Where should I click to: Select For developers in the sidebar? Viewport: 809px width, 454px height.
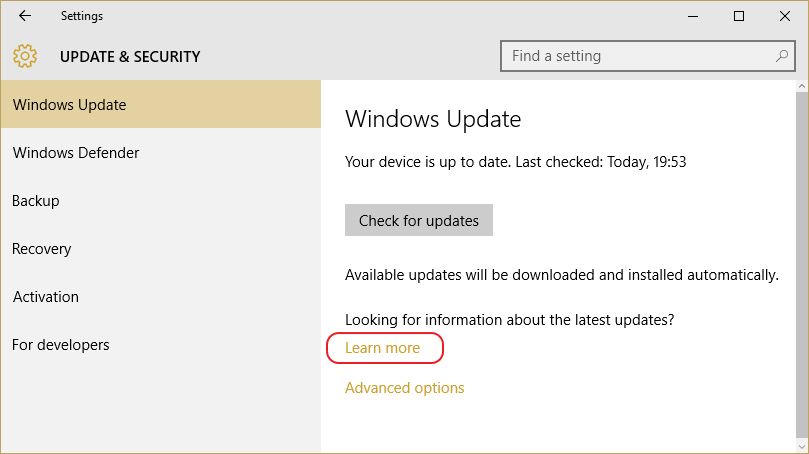point(160,344)
